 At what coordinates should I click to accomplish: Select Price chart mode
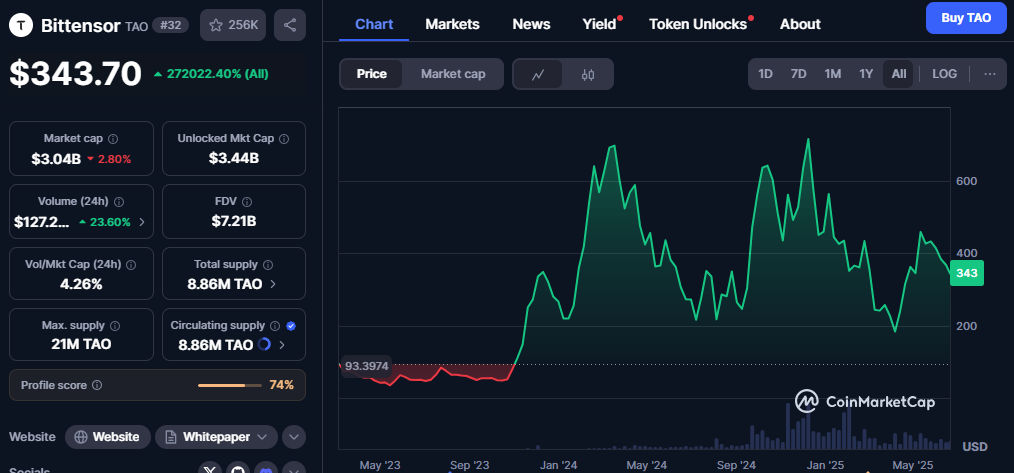(x=372, y=74)
